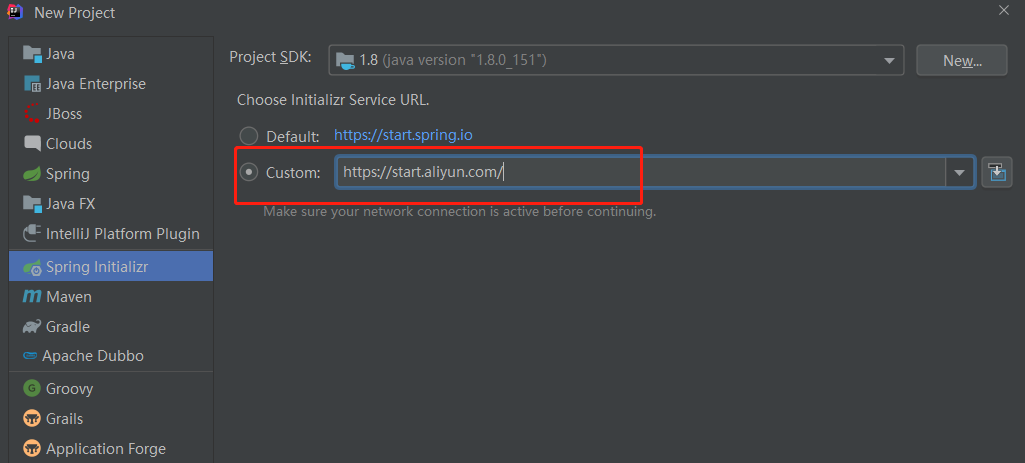Image resolution: width=1025 pixels, height=463 pixels.
Task: Click the Java folder icon in sidebar
Action: click(32, 54)
